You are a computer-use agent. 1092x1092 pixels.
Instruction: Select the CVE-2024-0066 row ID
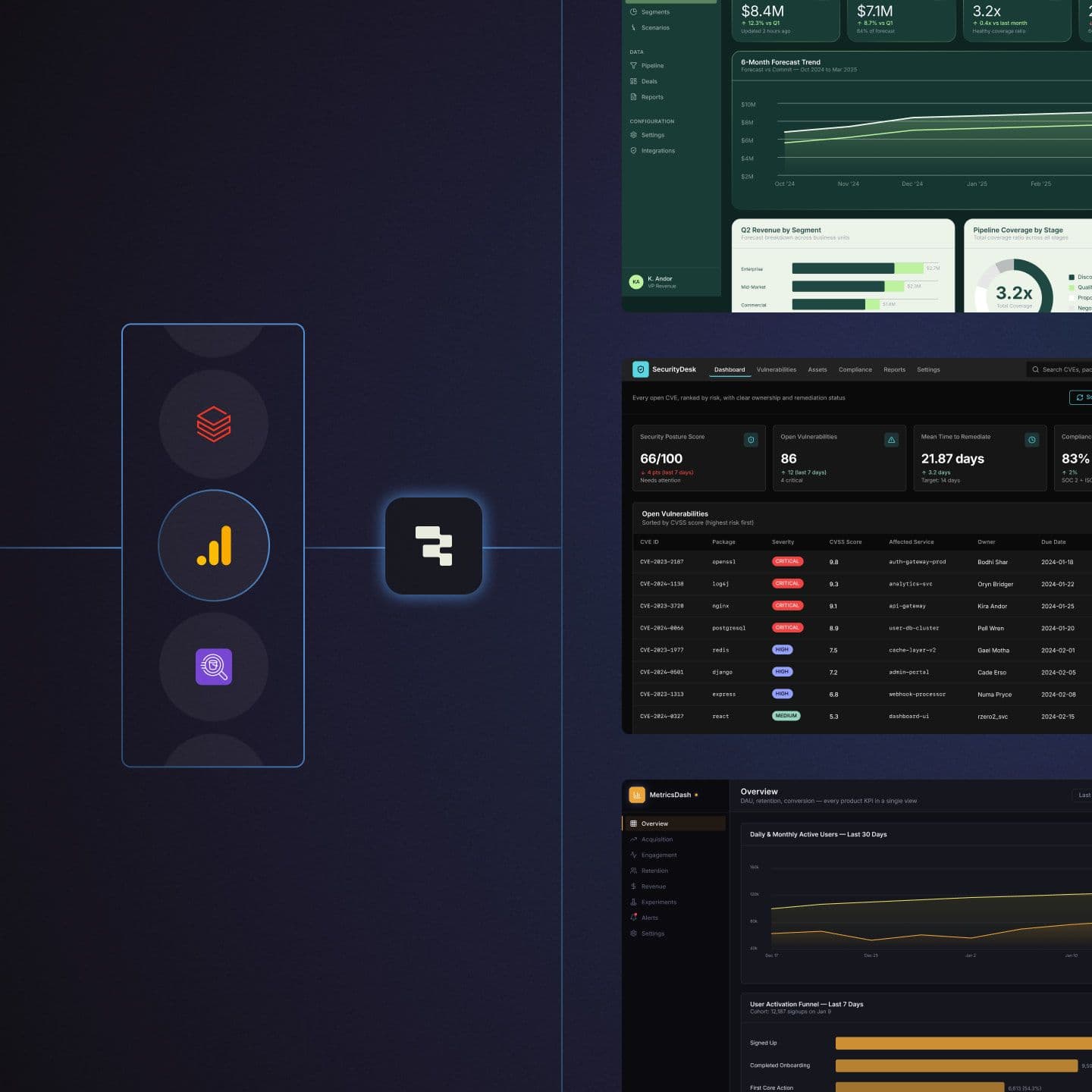coord(662,628)
